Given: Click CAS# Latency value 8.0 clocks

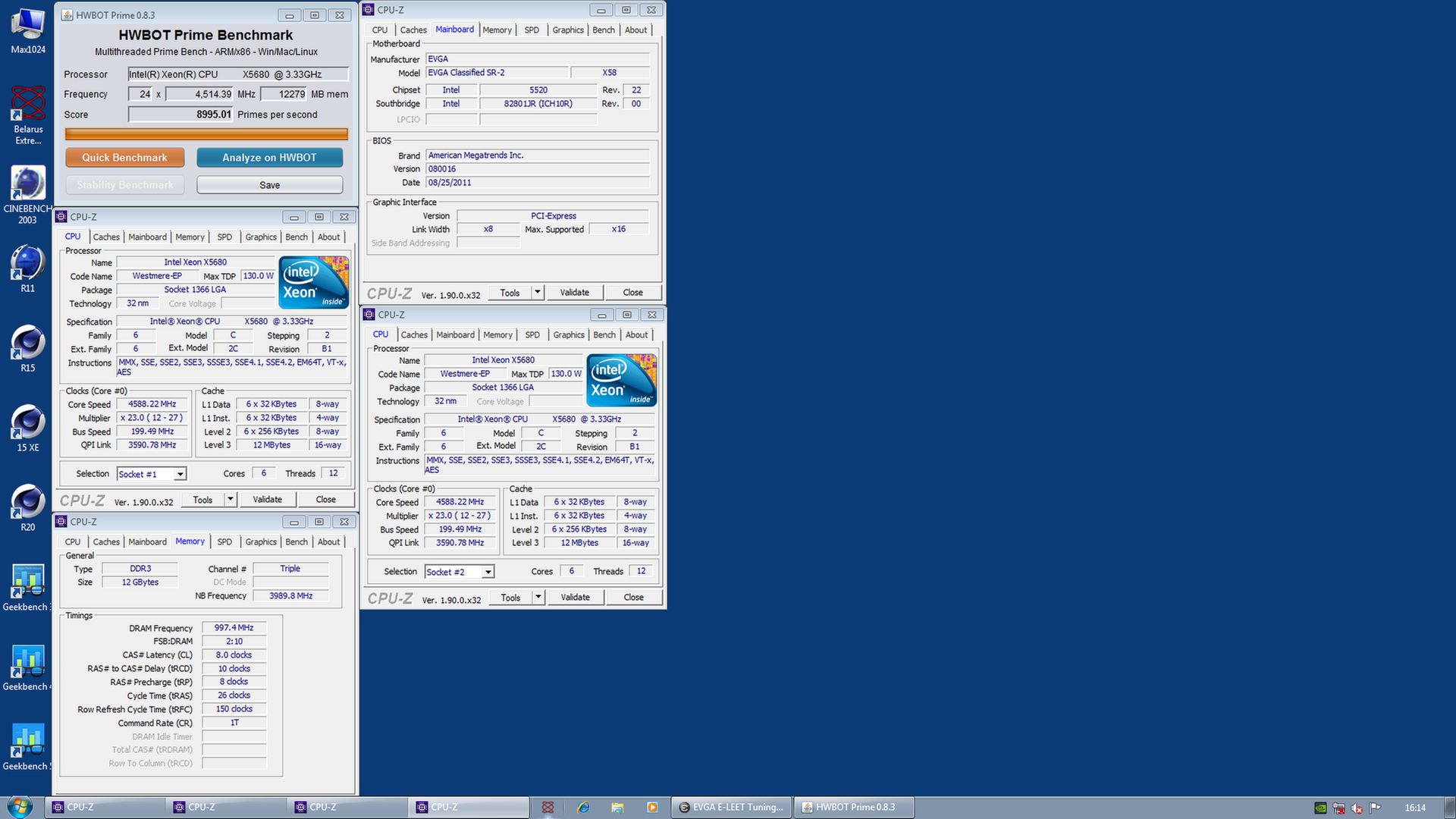Looking at the screenshot, I should click(234, 655).
